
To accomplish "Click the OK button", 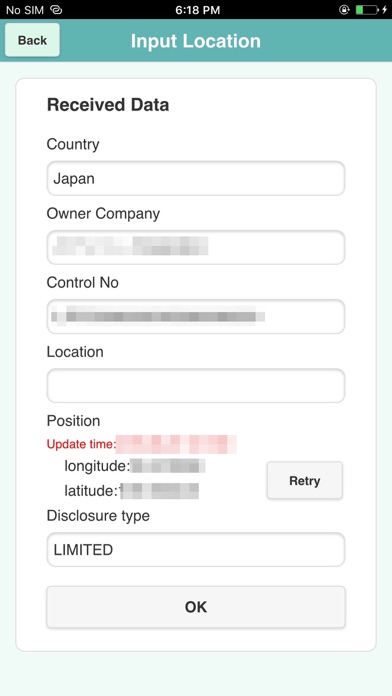I will [x=196, y=607].
